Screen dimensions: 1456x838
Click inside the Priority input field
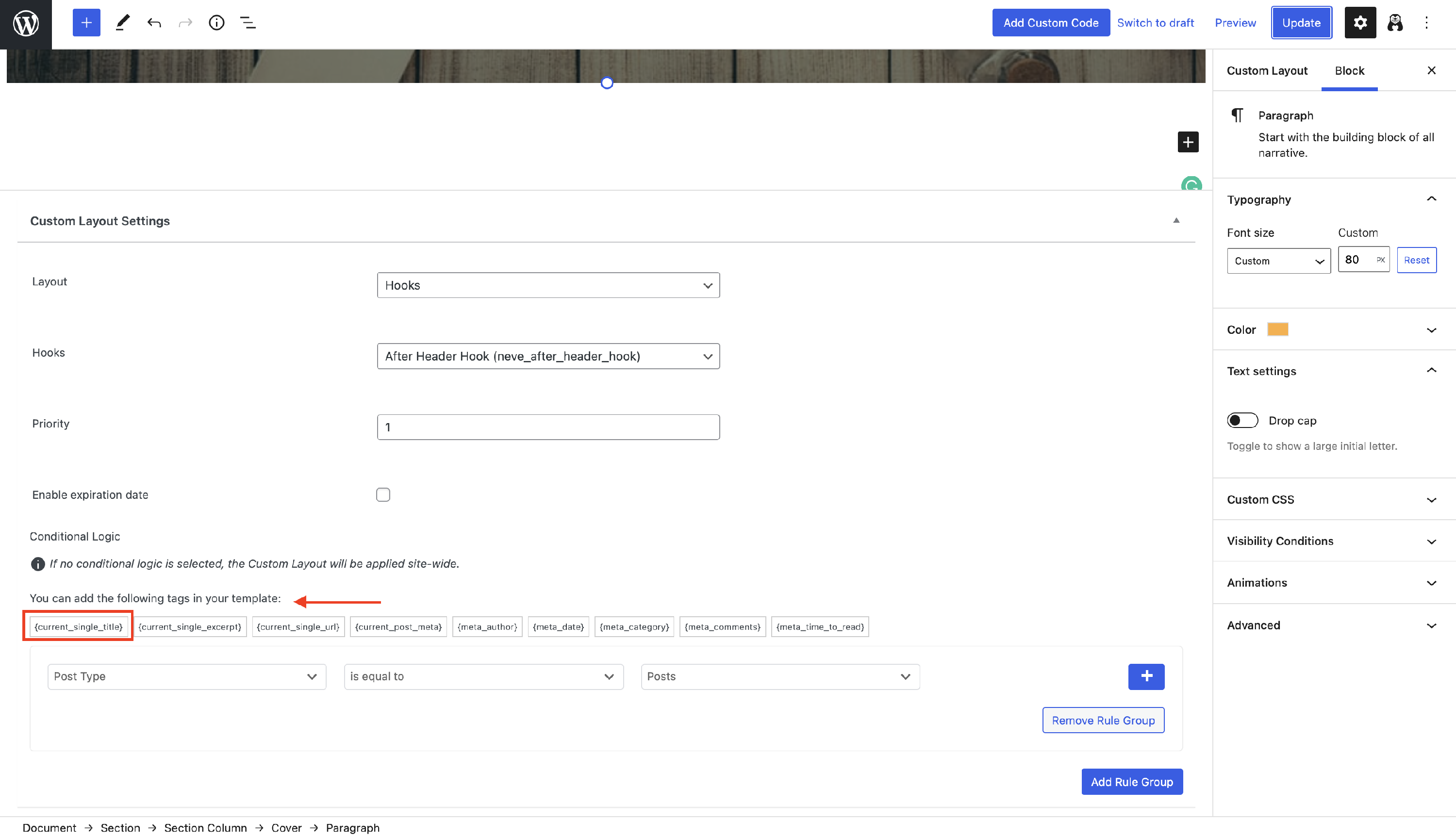(547, 427)
